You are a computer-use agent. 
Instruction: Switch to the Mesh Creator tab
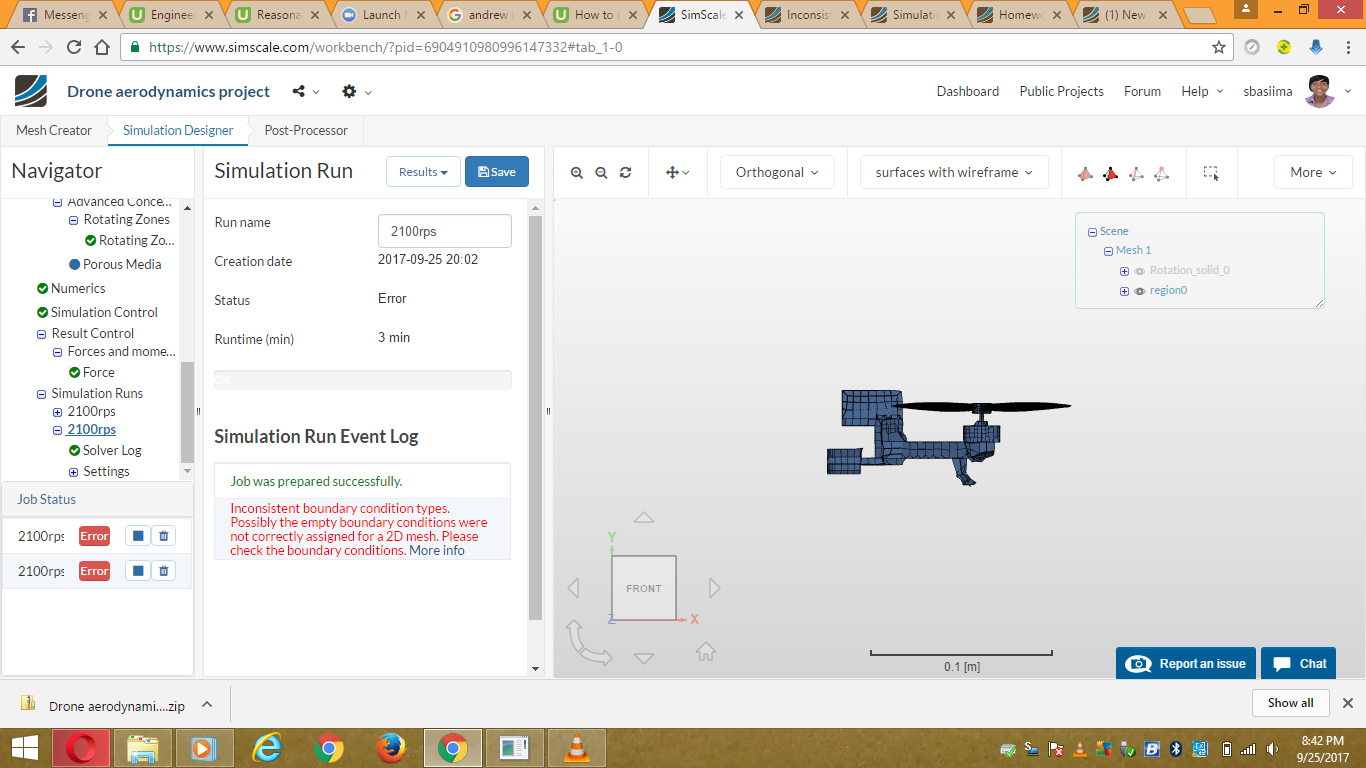pos(54,130)
